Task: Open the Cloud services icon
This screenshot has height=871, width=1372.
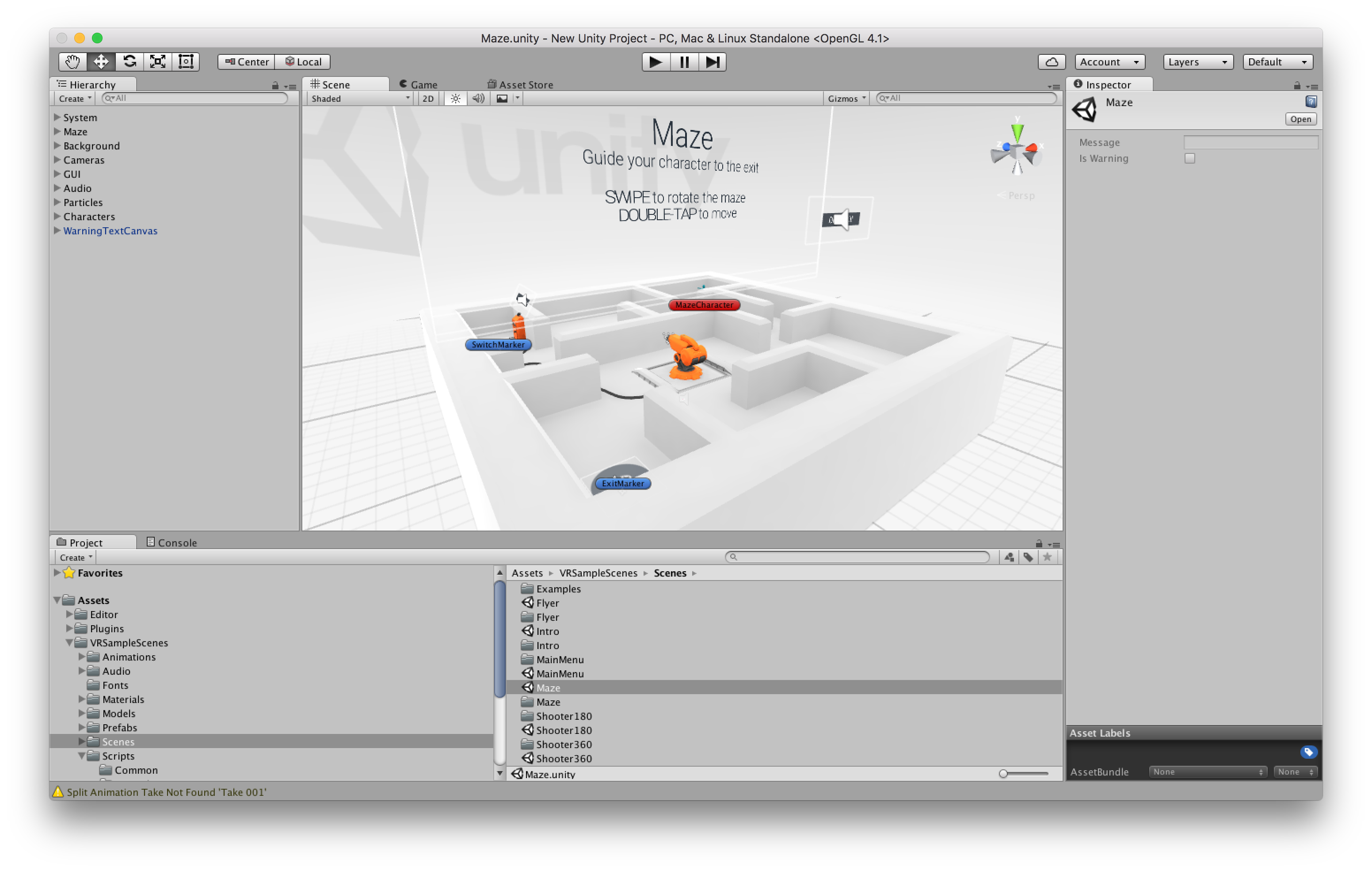Action: pyautogui.click(x=1052, y=61)
